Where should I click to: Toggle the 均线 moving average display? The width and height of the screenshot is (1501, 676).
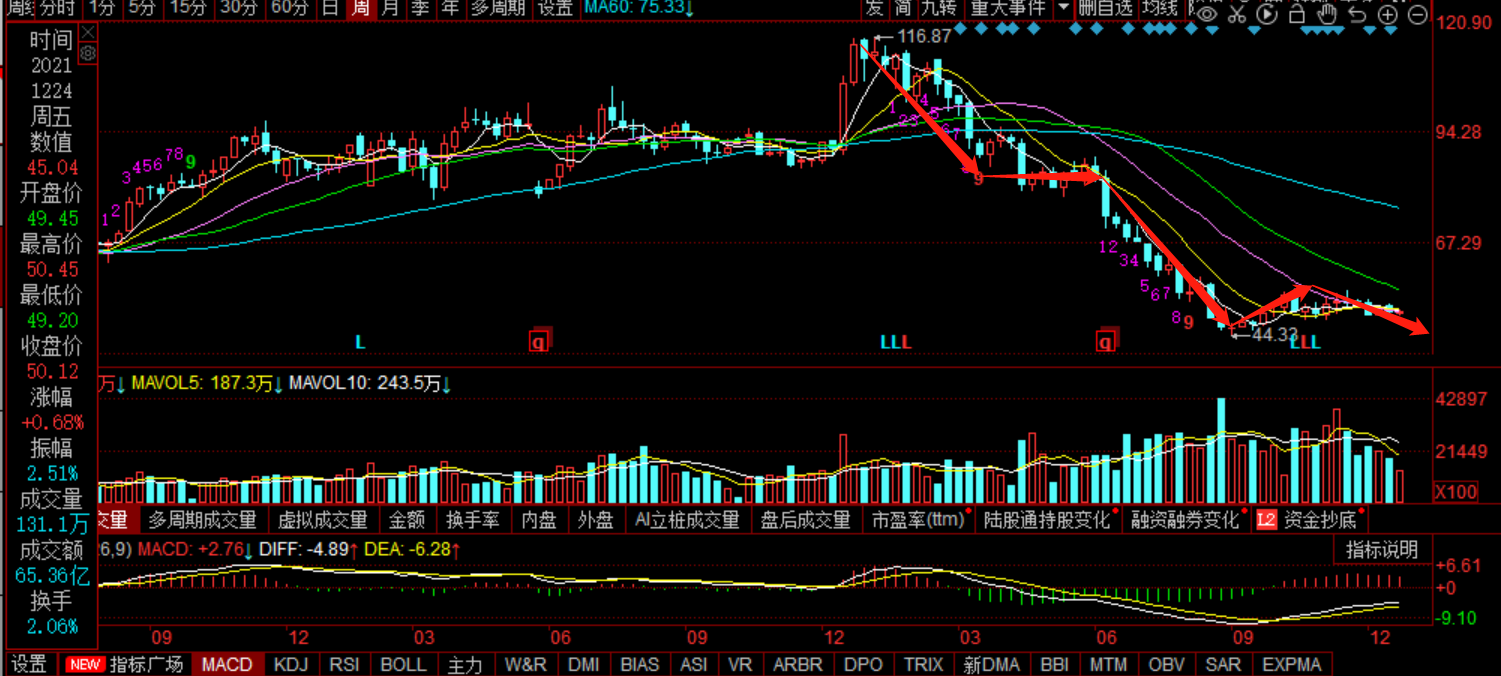[x=1161, y=8]
